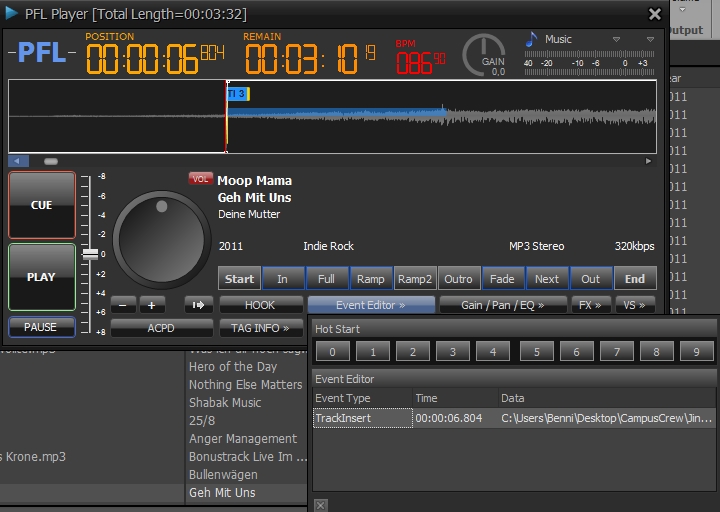Image resolution: width=720 pixels, height=512 pixels.
Task: Click the POSITION time display
Action: tap(155, 59)
